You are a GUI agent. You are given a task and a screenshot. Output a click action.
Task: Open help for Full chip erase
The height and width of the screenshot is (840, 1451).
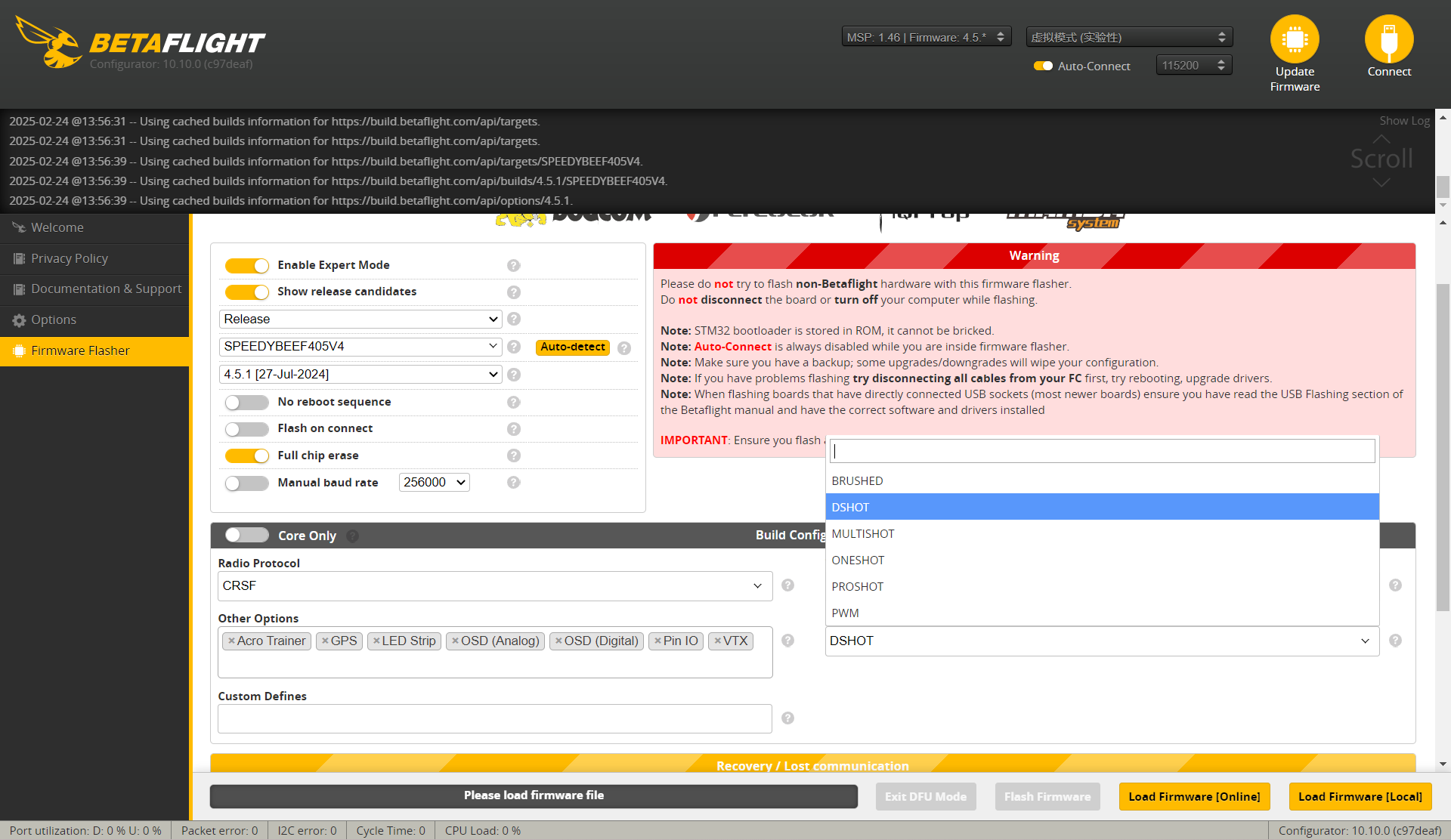[x=514, y=456]
